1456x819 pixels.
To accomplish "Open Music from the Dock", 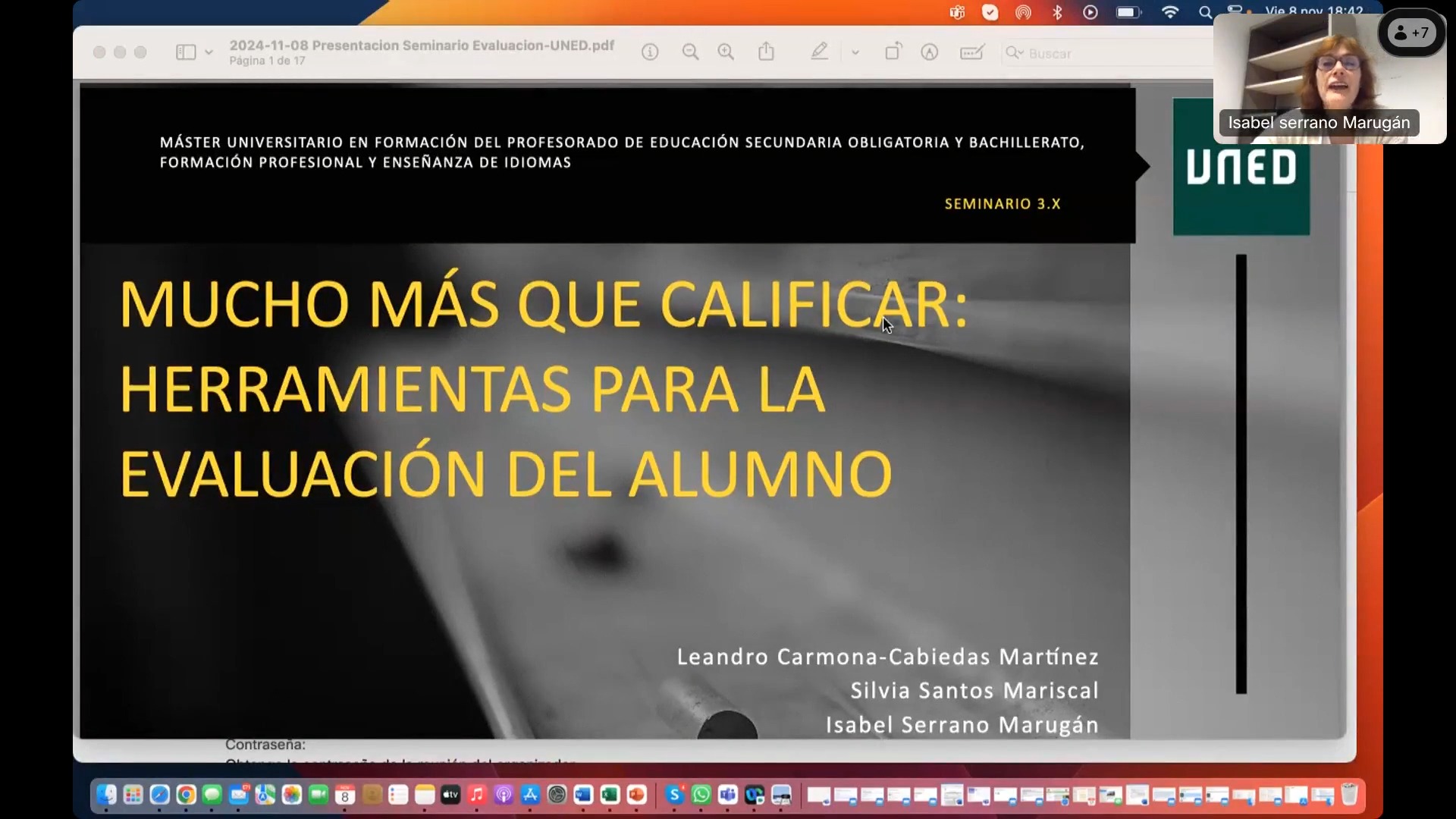I will point(477,794).
